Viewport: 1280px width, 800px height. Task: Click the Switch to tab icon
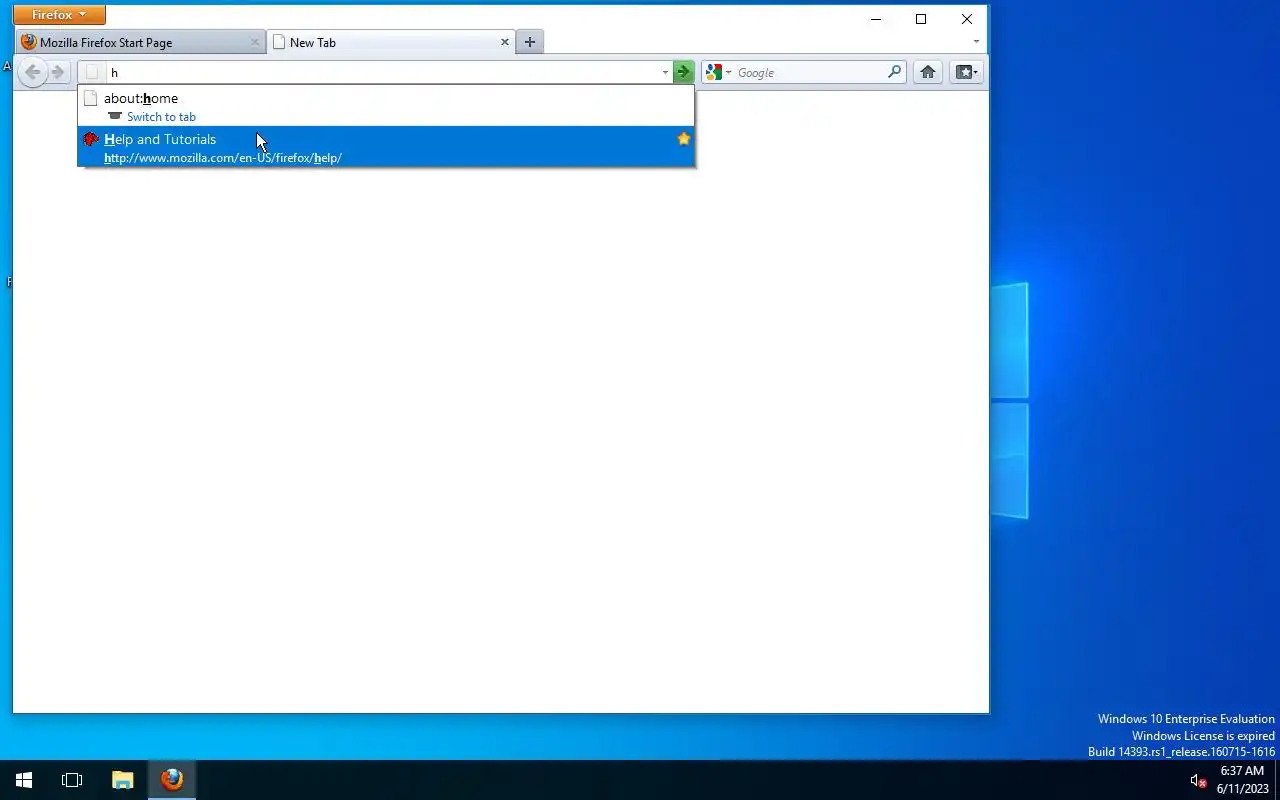click(x=115, y=116)
